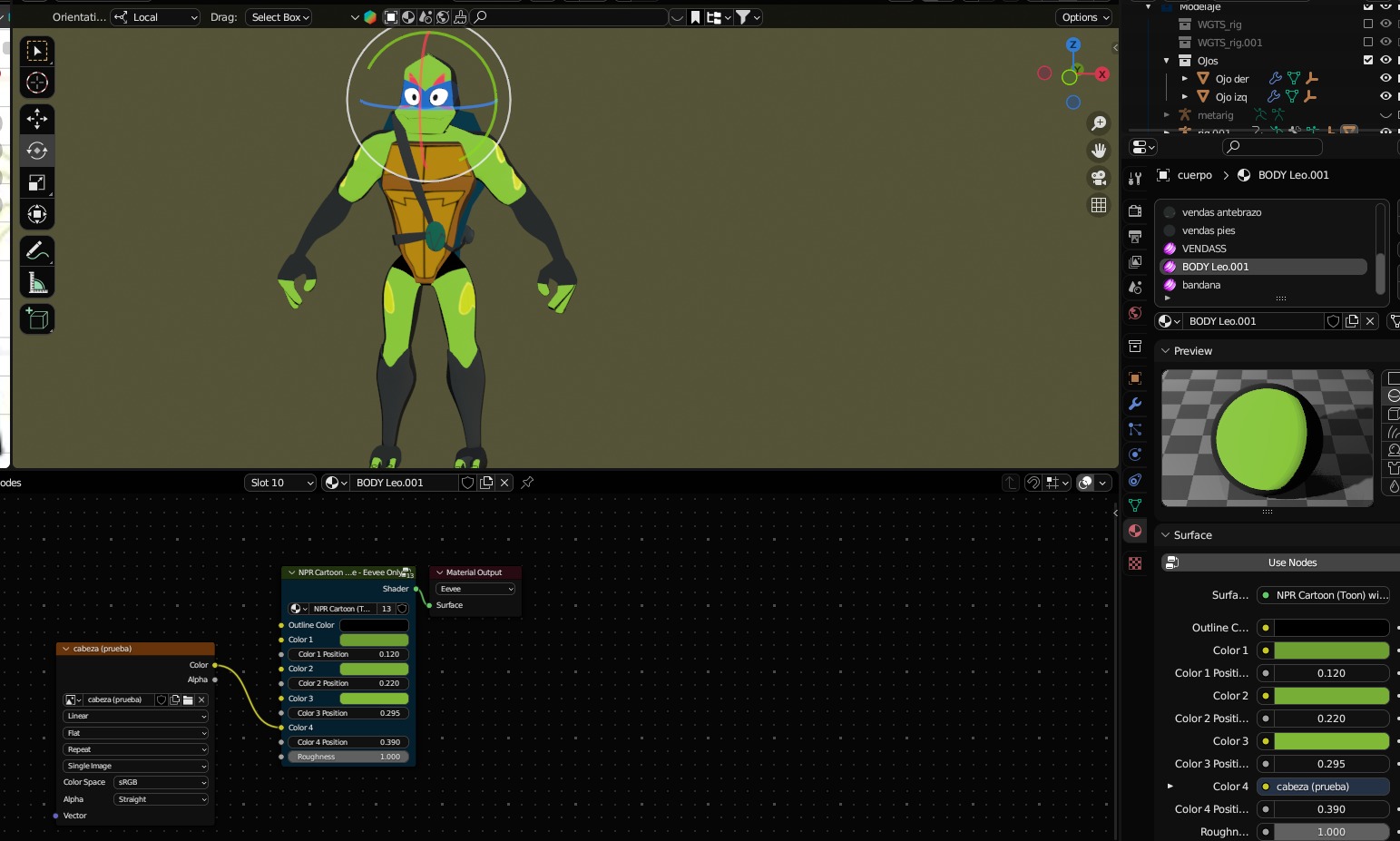Screen dimensions: 1400x841
Task: Select the Select Box tool in viewport toolbar
Action: click(x=37, y=51)
